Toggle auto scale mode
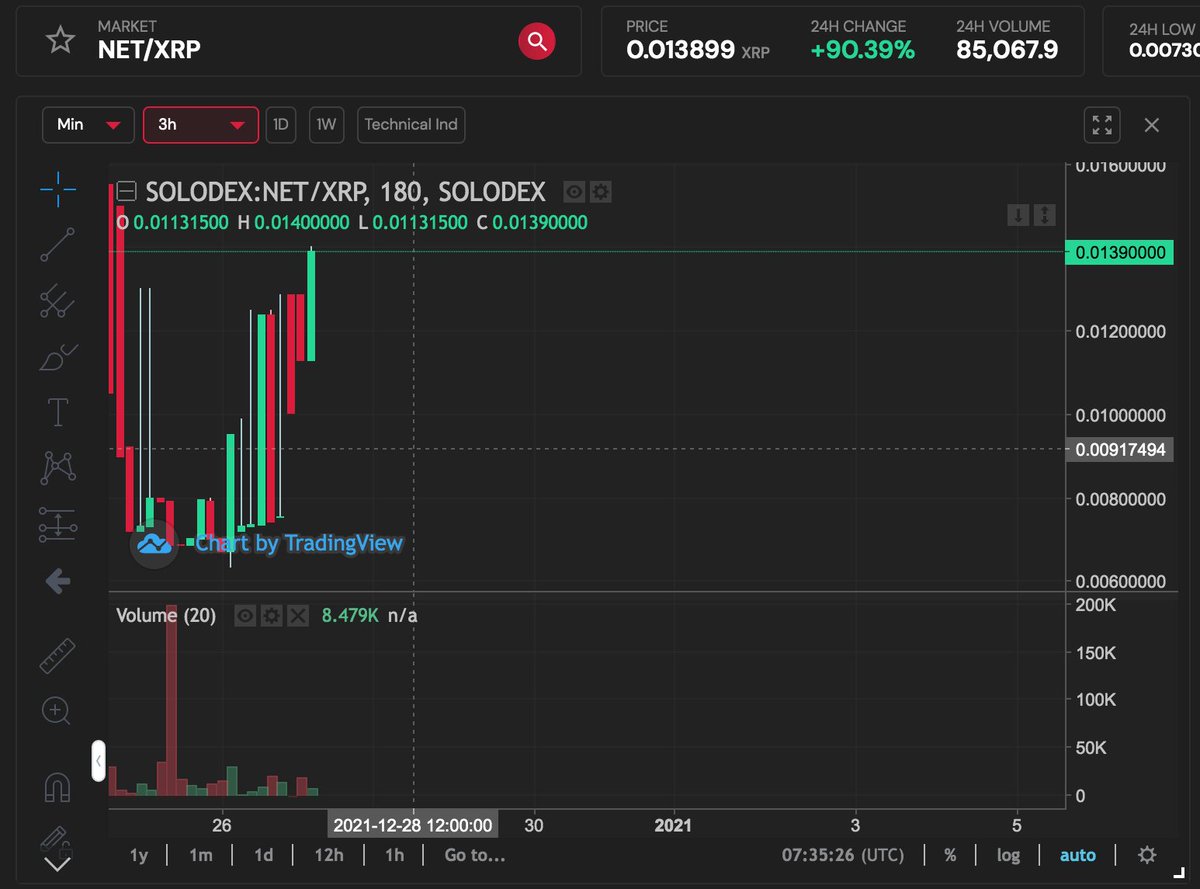 coord(1078,855)
